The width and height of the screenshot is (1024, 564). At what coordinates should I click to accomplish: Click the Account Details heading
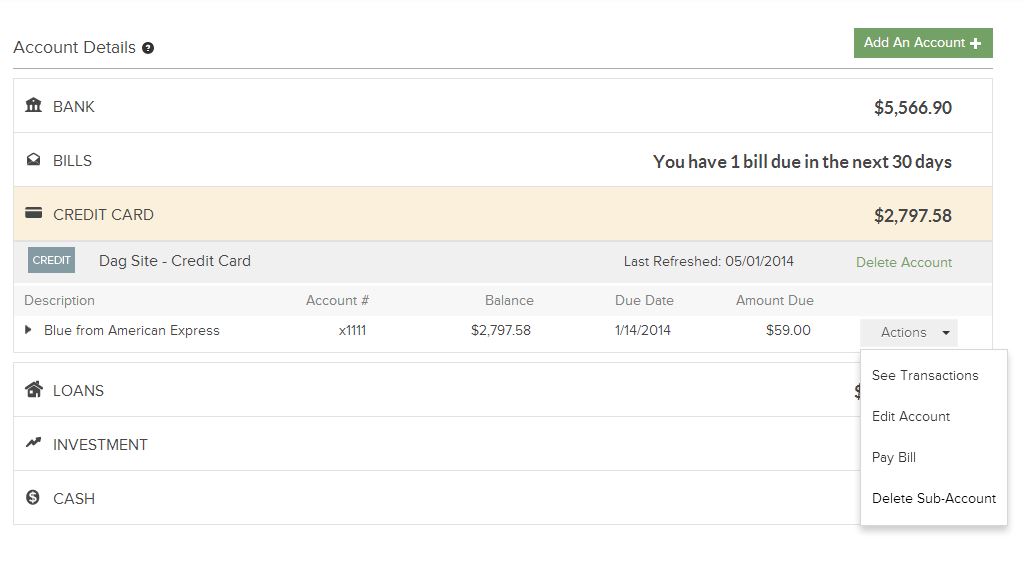(74, 48)
